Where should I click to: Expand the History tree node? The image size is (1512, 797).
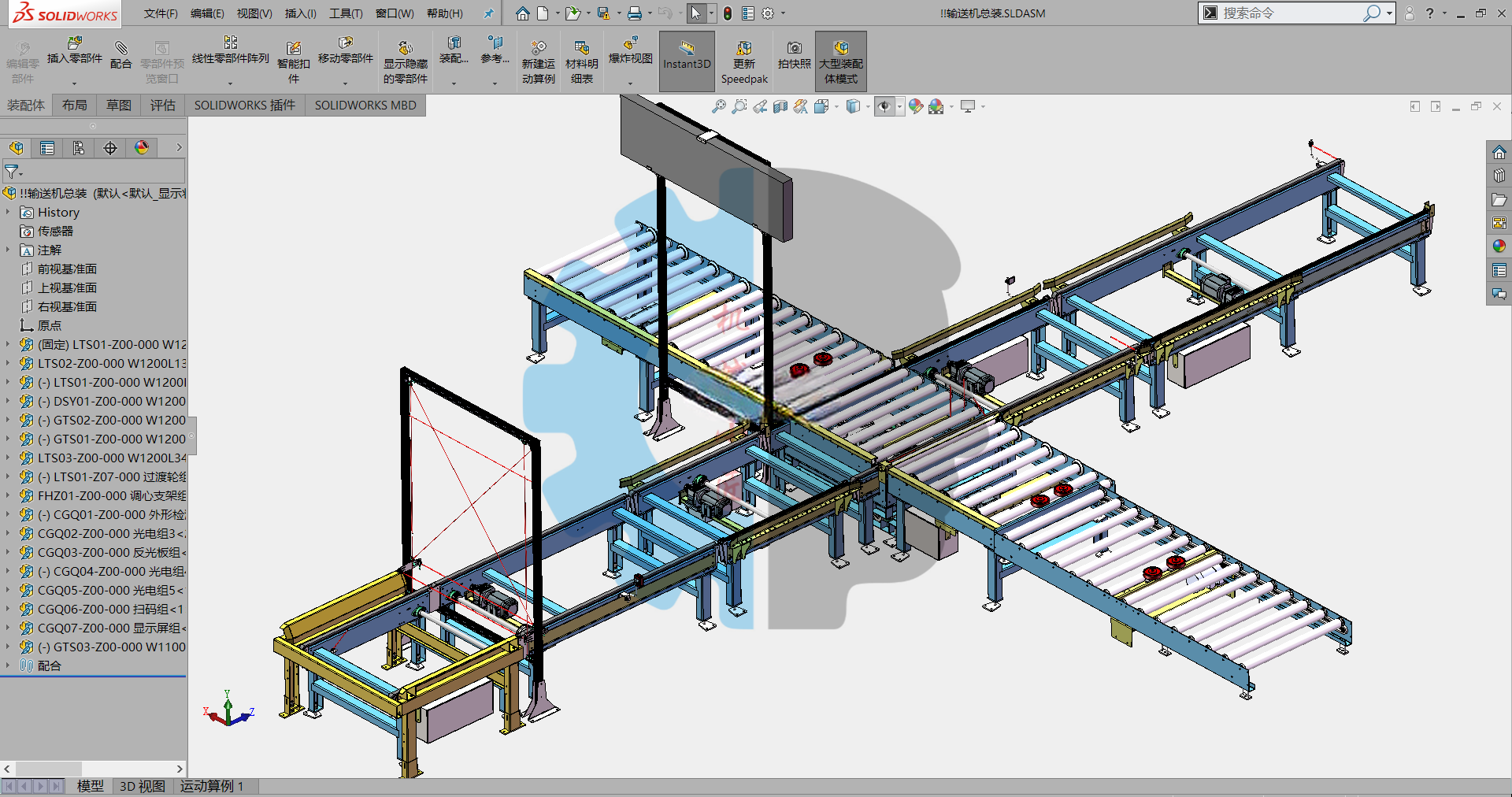pyautogui.click(x=8, y=212)
